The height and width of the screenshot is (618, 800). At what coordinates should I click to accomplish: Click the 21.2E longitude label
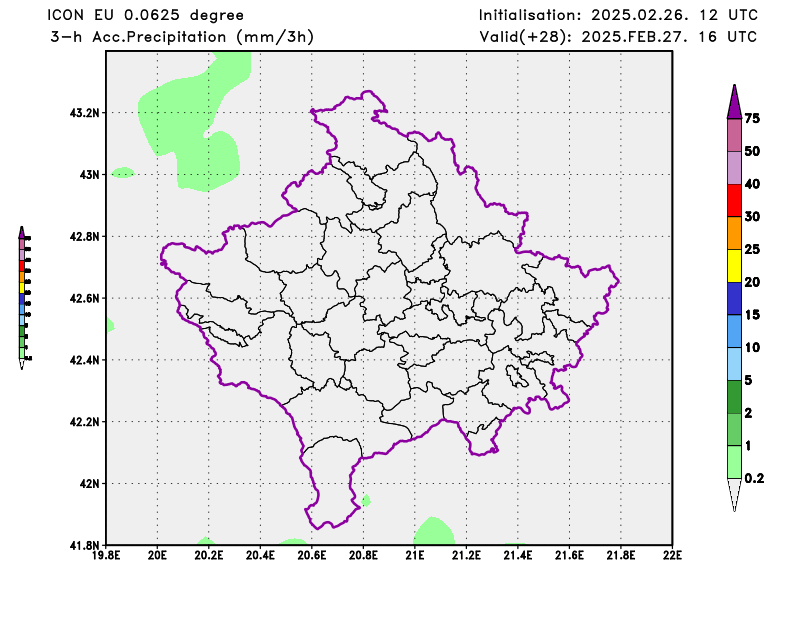coord(466,555)
